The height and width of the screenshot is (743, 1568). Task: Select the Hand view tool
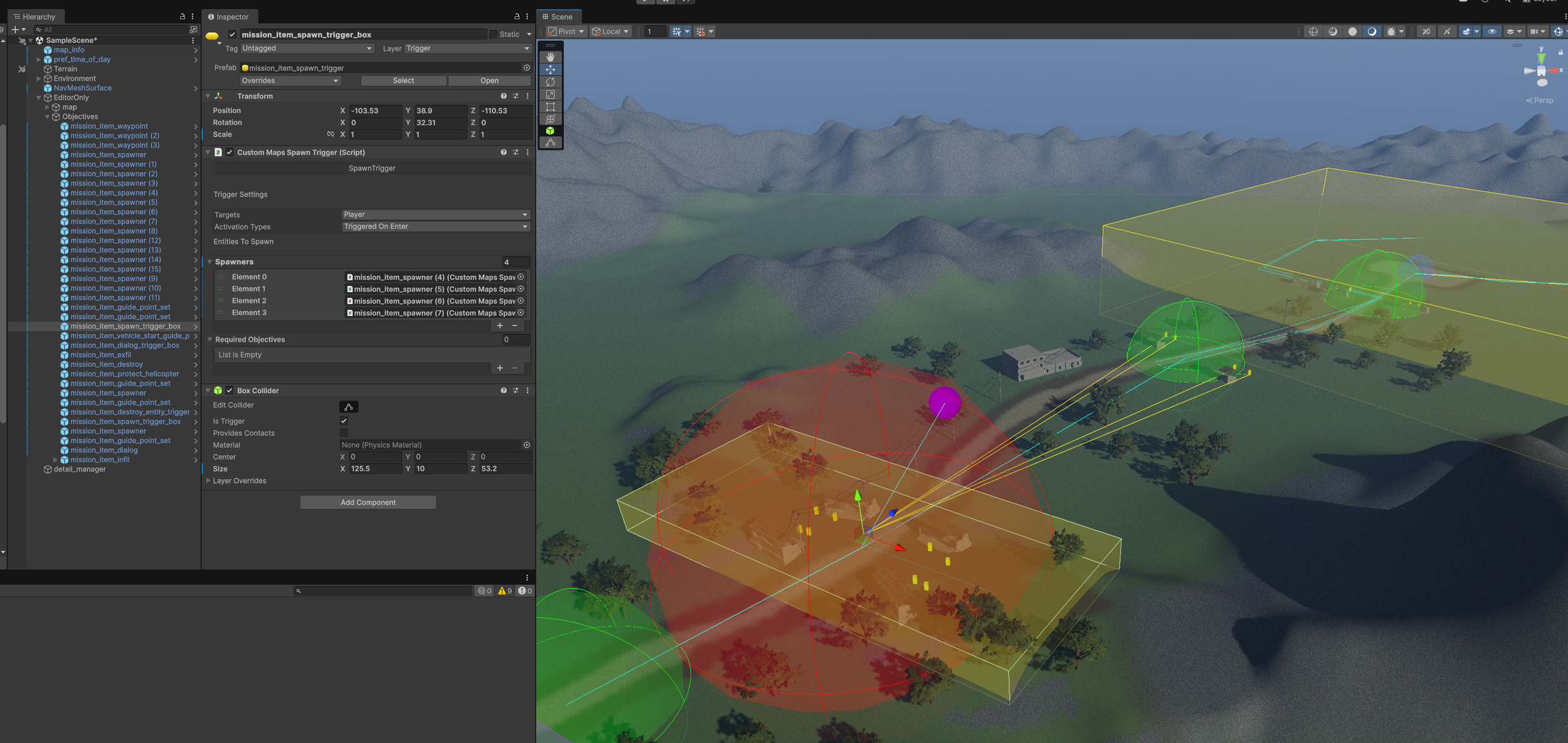click(550, 57)
